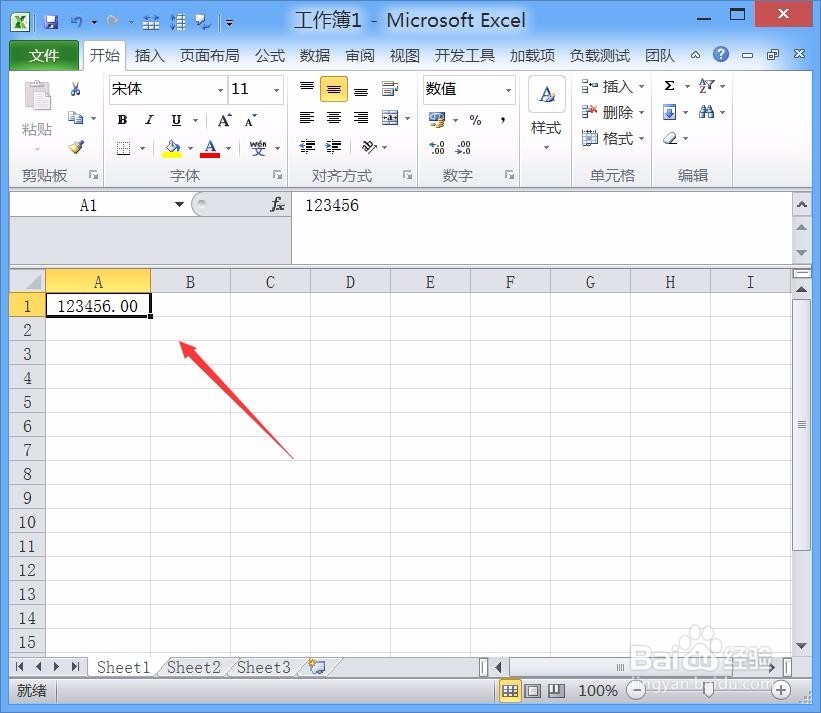The image size is (821, 713).
Task: Increase indent in the alignment group
Action: click(x=334, y=147)
